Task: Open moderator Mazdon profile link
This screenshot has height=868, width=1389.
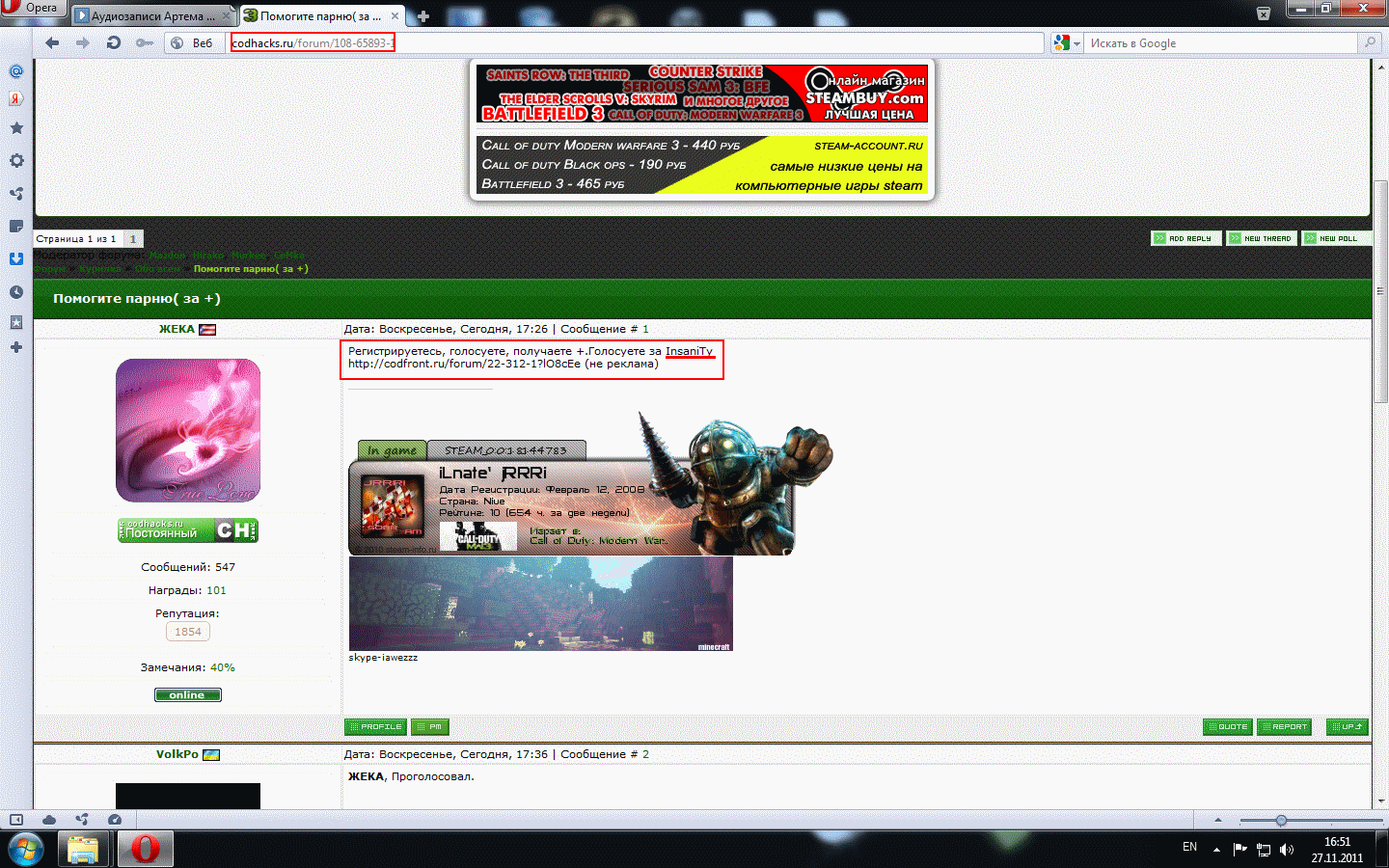Action: [x=167, y=256]
